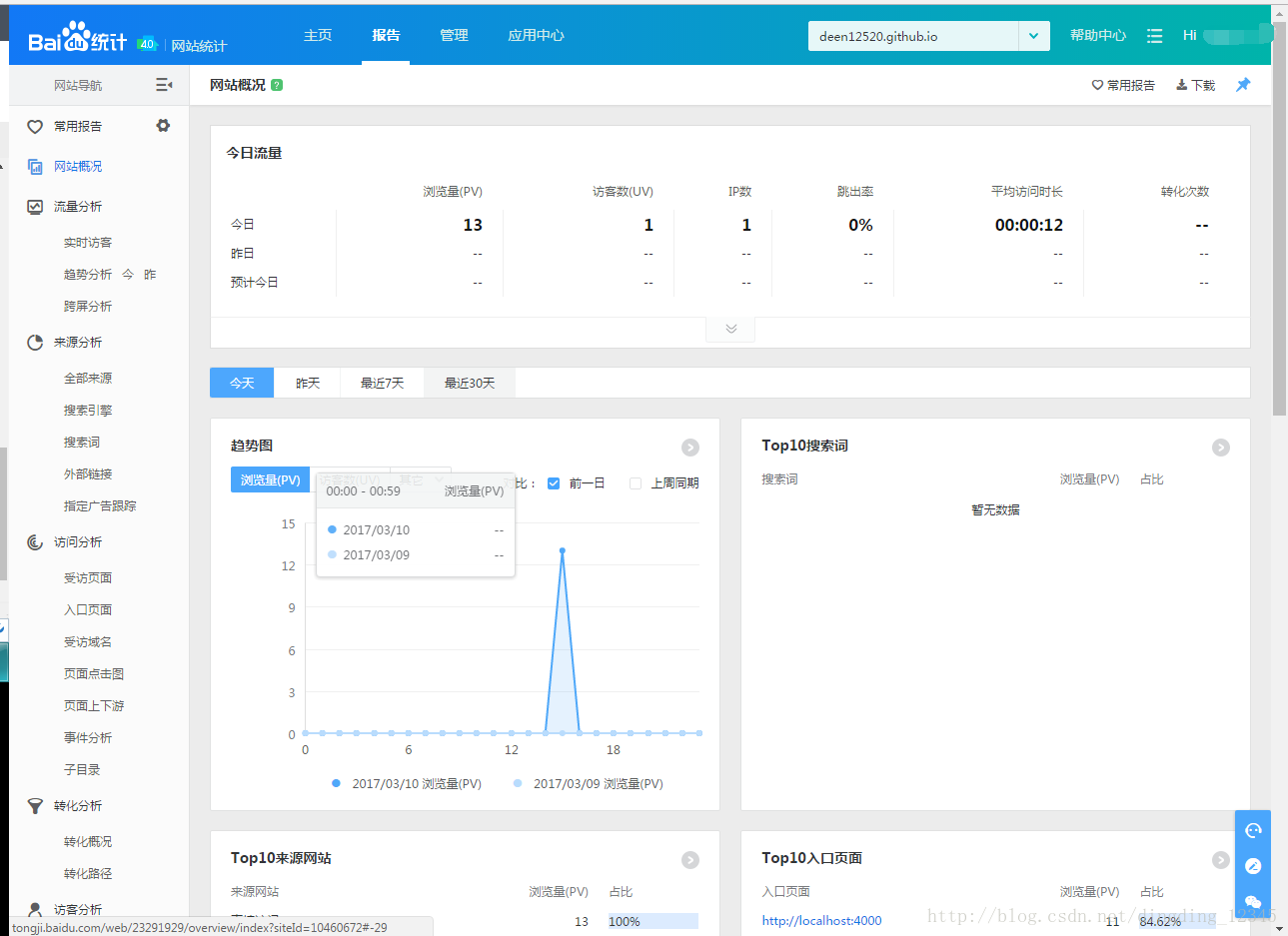Click the 下载 download button
This screenshot has width=1288, height=936.
pos(1195,85)
